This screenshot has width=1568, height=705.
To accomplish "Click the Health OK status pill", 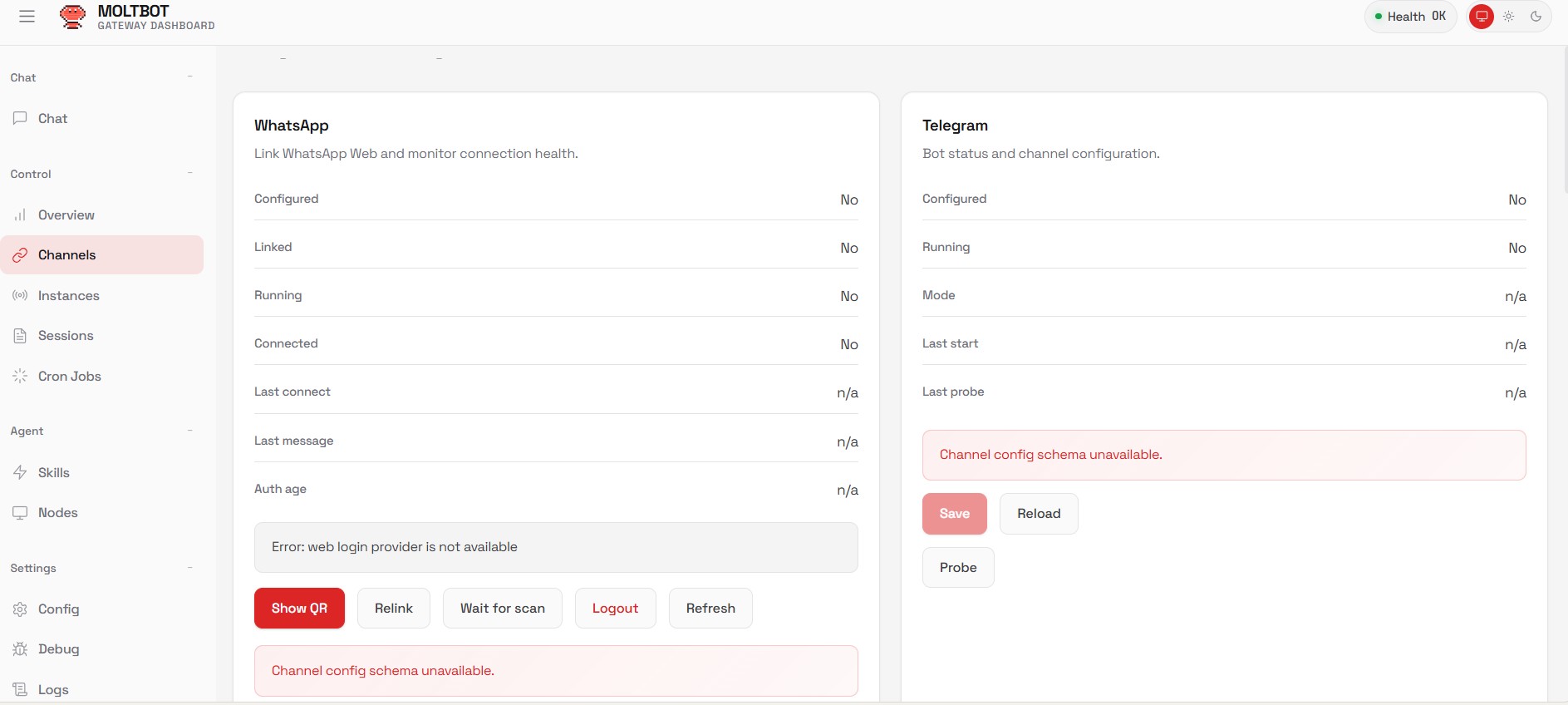I will (1410, 17).
